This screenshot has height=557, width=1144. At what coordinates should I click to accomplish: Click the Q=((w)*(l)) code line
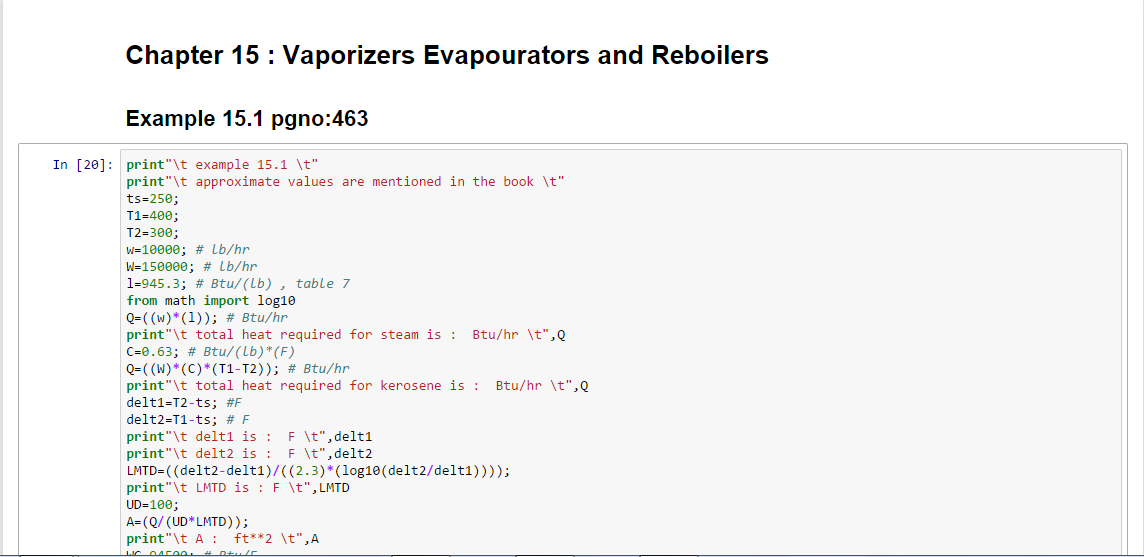207,318
